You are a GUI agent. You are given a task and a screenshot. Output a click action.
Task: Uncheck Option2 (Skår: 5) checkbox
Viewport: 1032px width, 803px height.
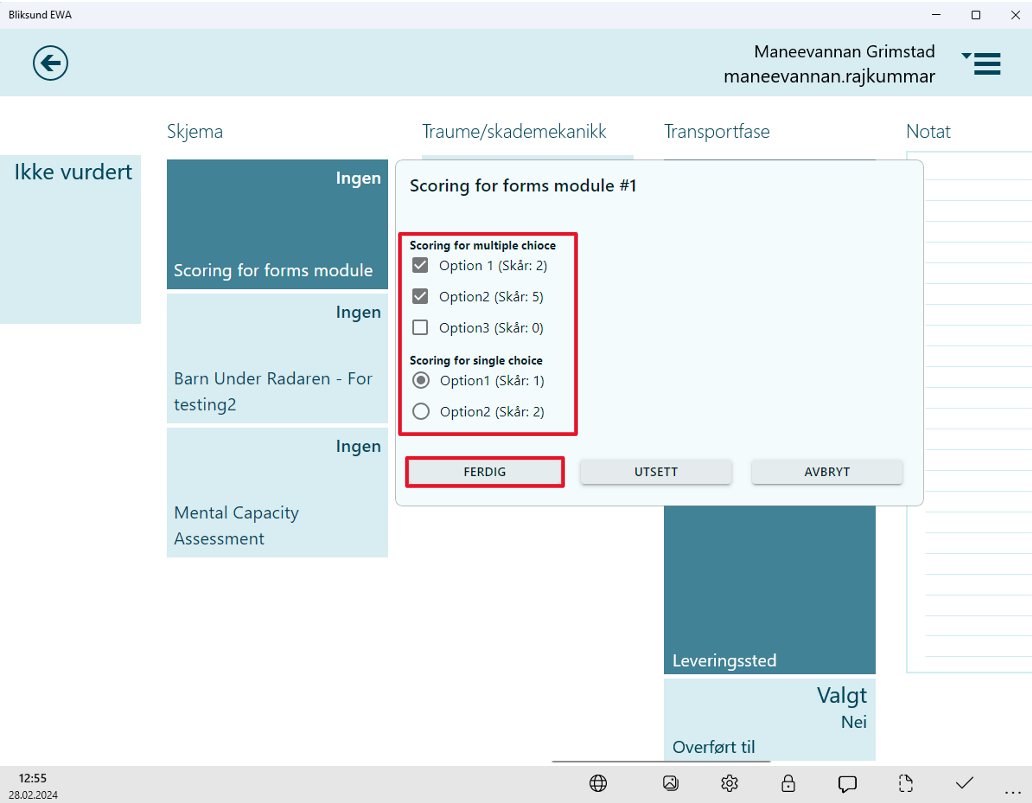click(x=420, y=296)
